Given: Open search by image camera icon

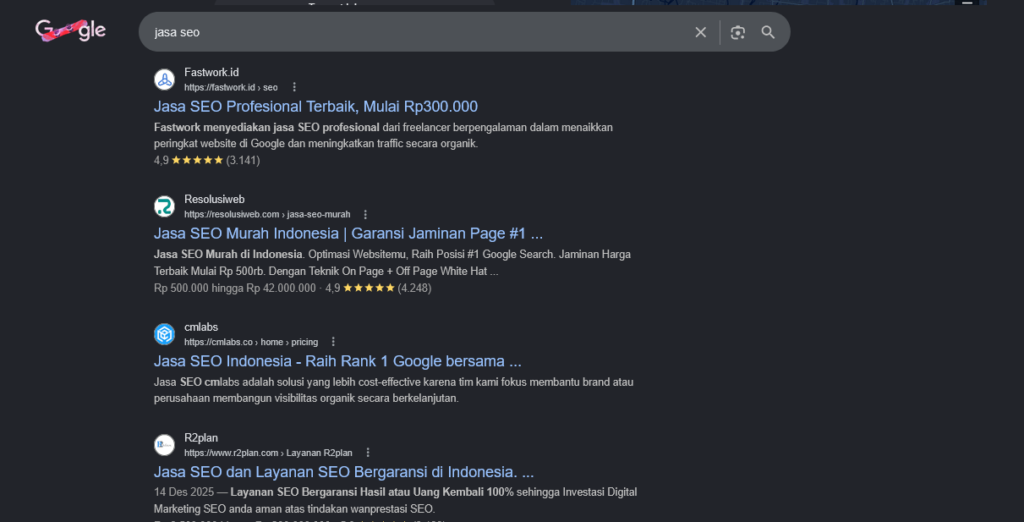Looking at the screenshot, I should tap(738, 32).
